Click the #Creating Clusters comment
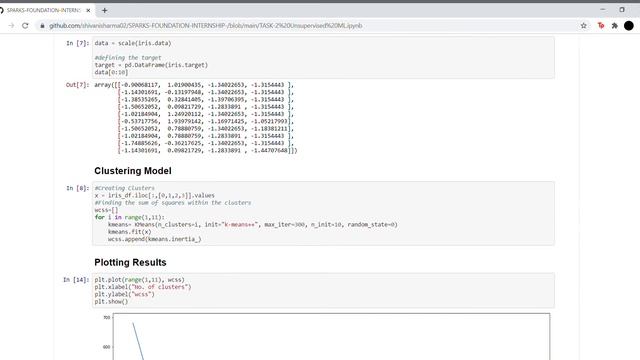Screen dimensions: 640x360 [x=124, y=188]
